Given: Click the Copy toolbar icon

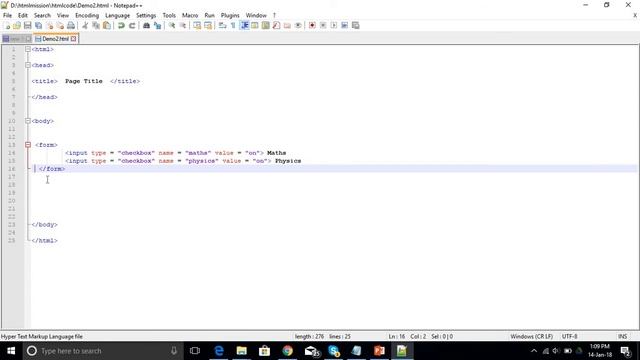Looking at the screenshot, I should (96, 25).
